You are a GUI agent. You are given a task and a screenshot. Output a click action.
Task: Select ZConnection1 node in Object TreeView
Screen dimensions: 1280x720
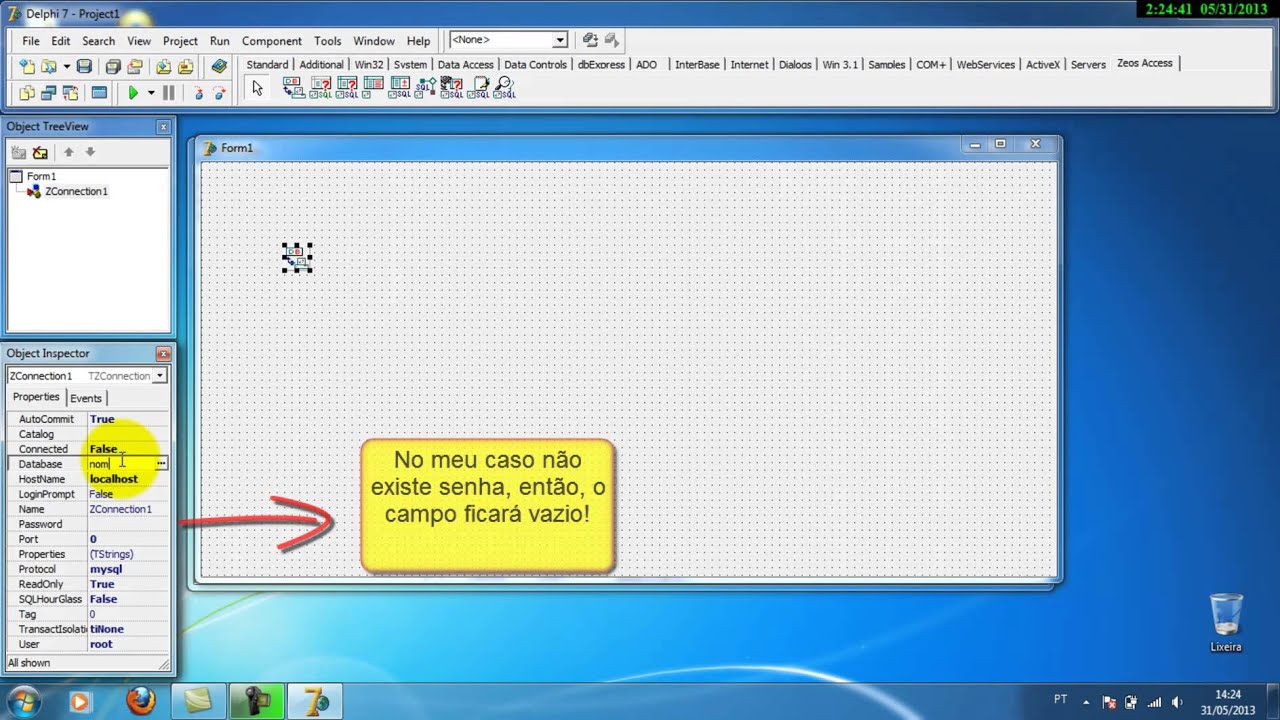coord(76,191)
